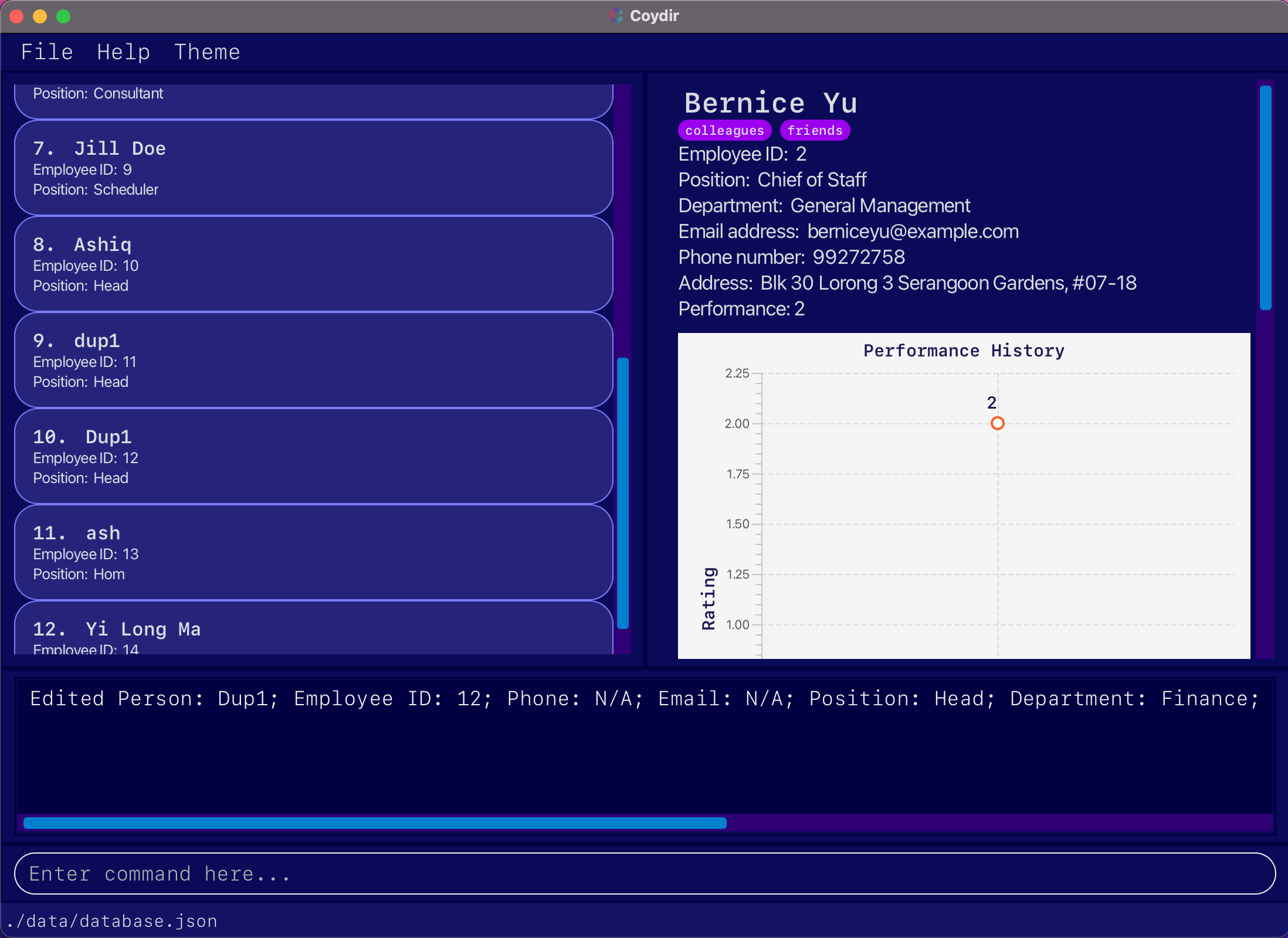Select the ash employee card
Viewport: 1288px width, 938px height.
tap(313, 553)
